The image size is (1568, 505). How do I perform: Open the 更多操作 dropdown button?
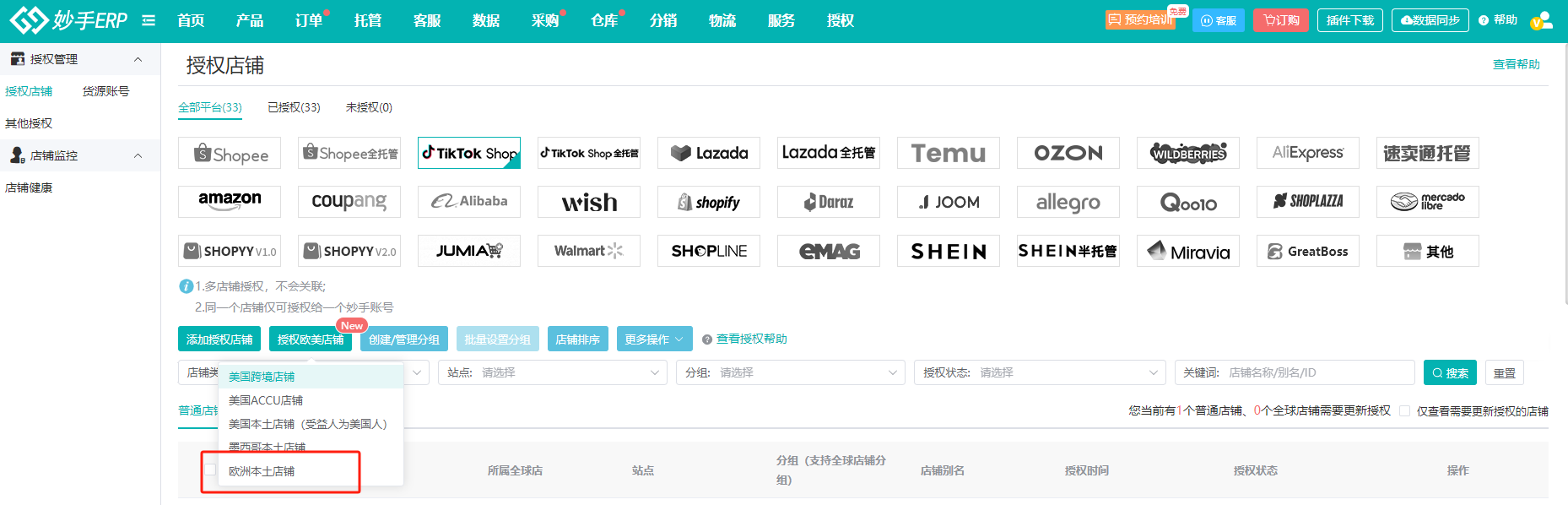point(655,339)
